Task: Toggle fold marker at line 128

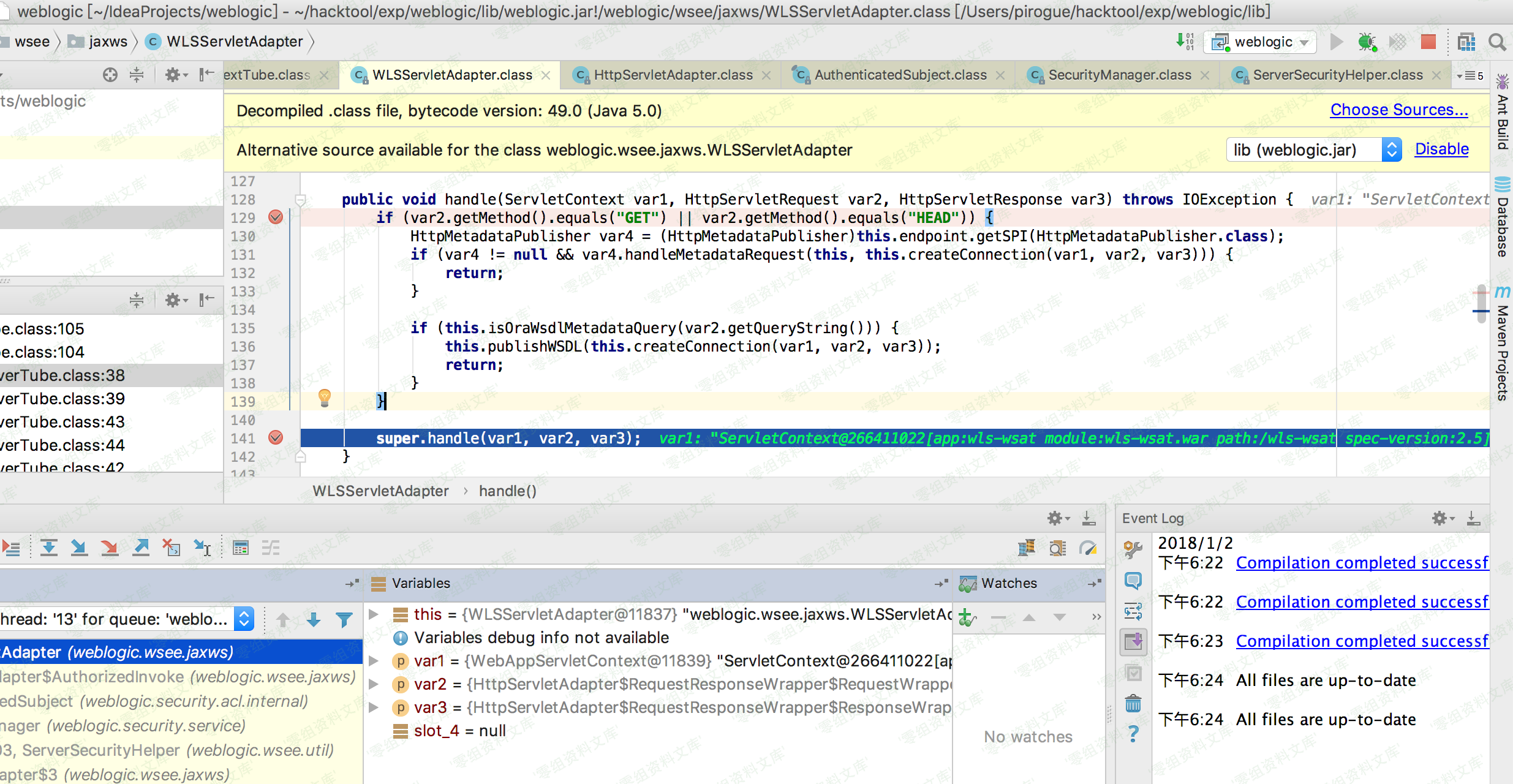Action: pos(300,200)
